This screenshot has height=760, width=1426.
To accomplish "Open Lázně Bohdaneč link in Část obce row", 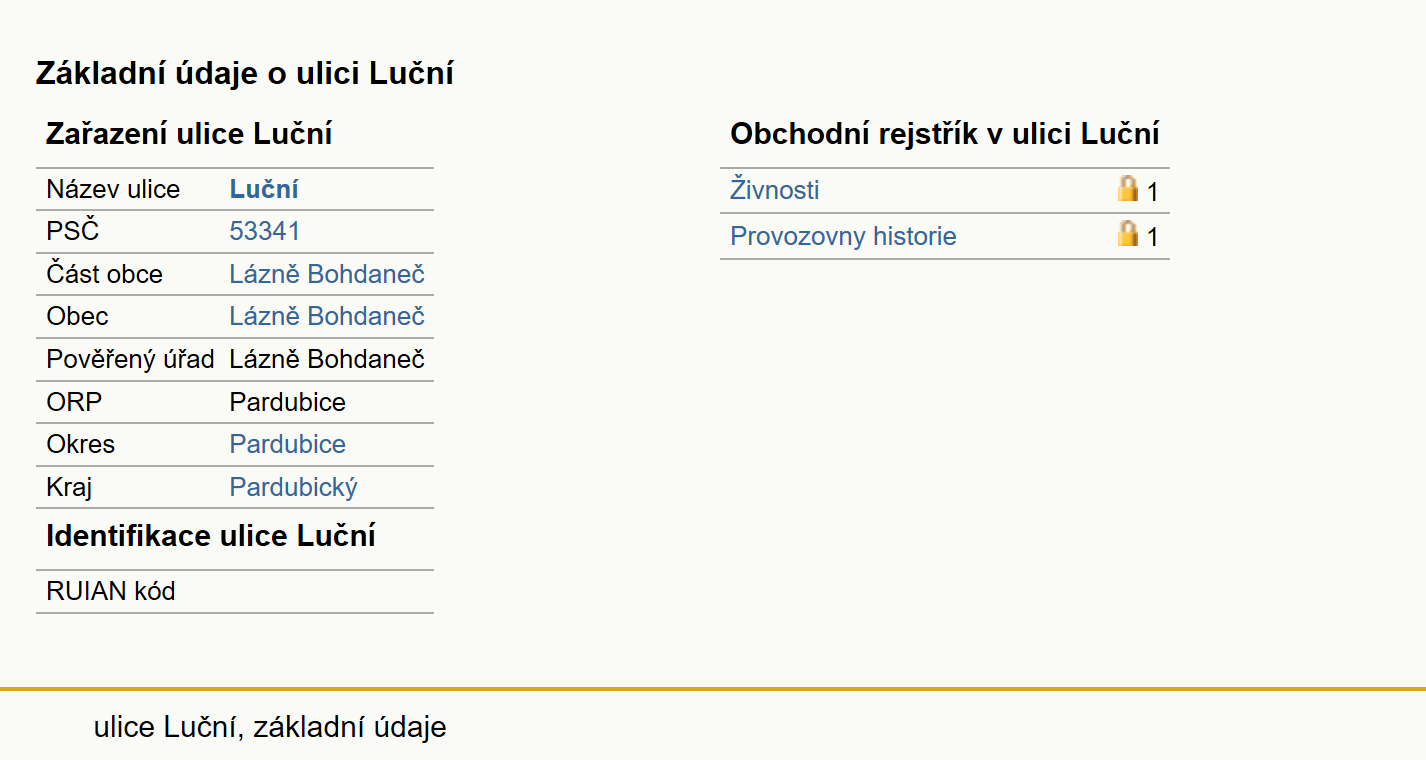I will (327, 274).
